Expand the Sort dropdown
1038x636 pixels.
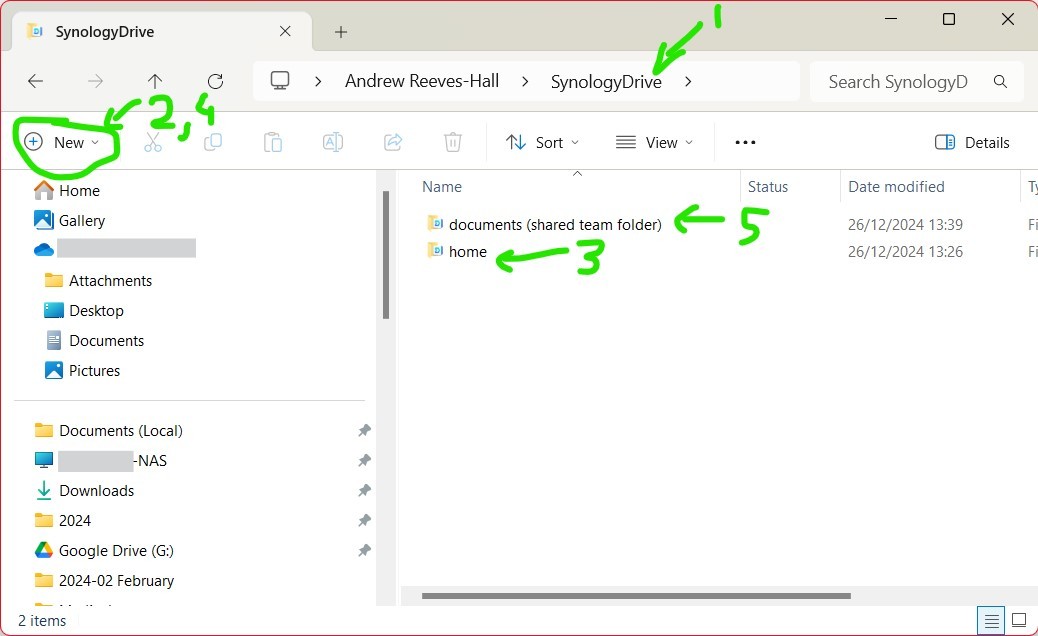coord(542,142)
